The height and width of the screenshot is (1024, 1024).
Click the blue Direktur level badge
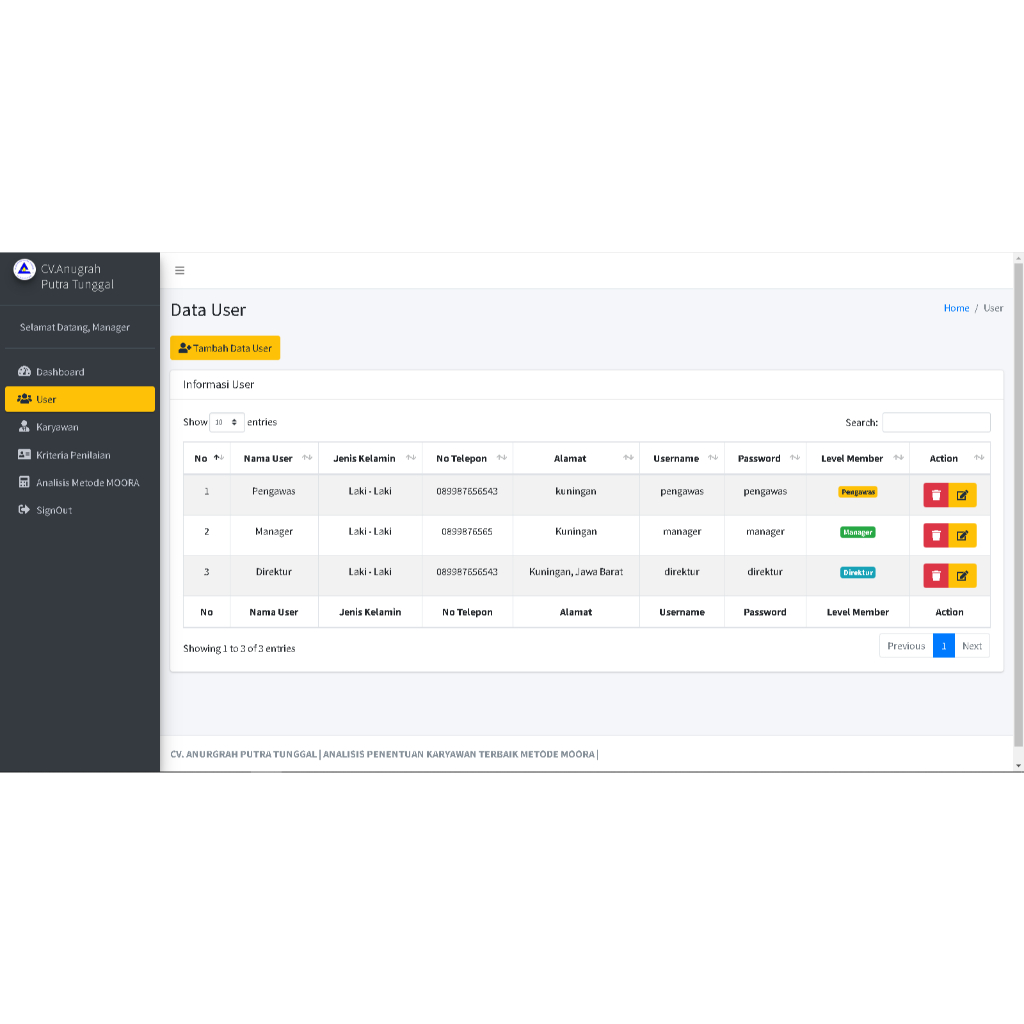pos(857,573)
